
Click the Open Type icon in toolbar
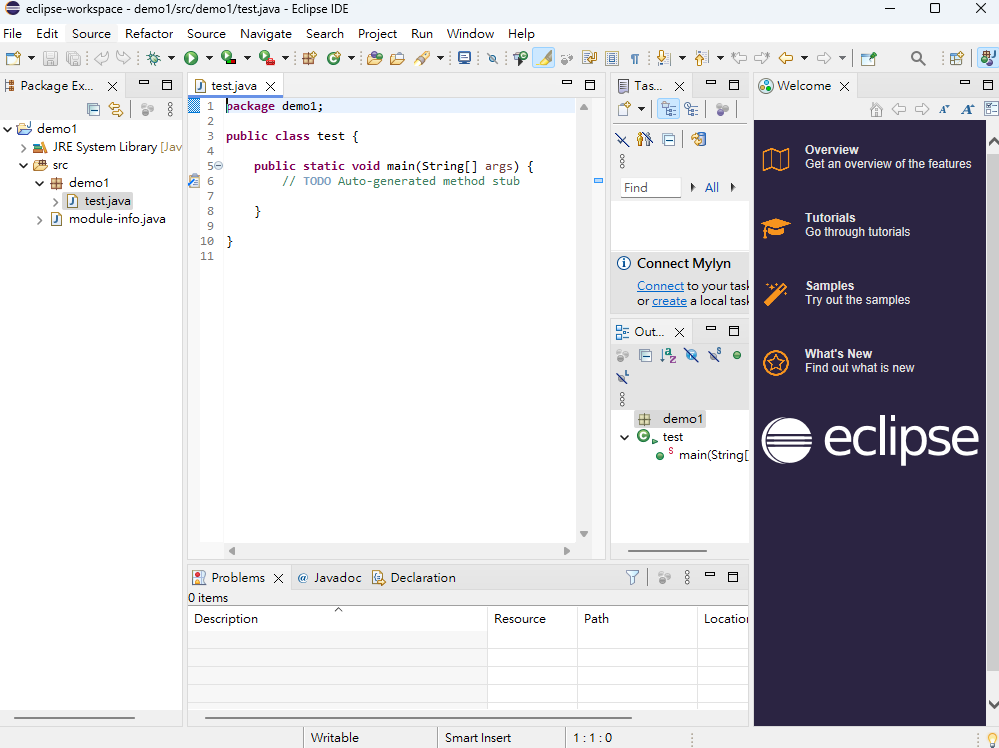(x=374, y=59)
